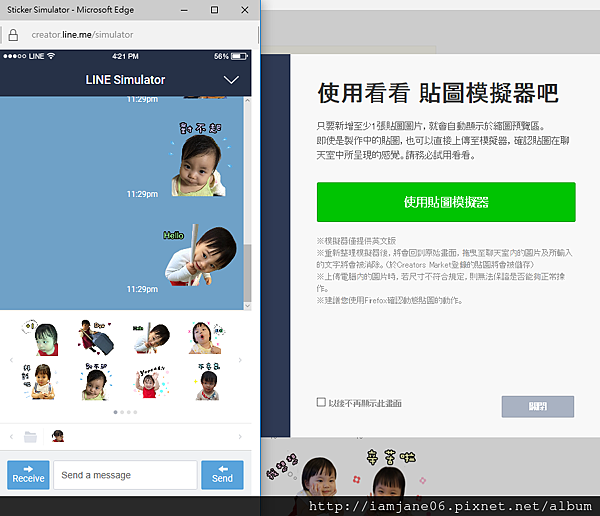Click the green 使用貼圖模擬器 button
Viewport: 600px width, 516px height.
(446, 202)
